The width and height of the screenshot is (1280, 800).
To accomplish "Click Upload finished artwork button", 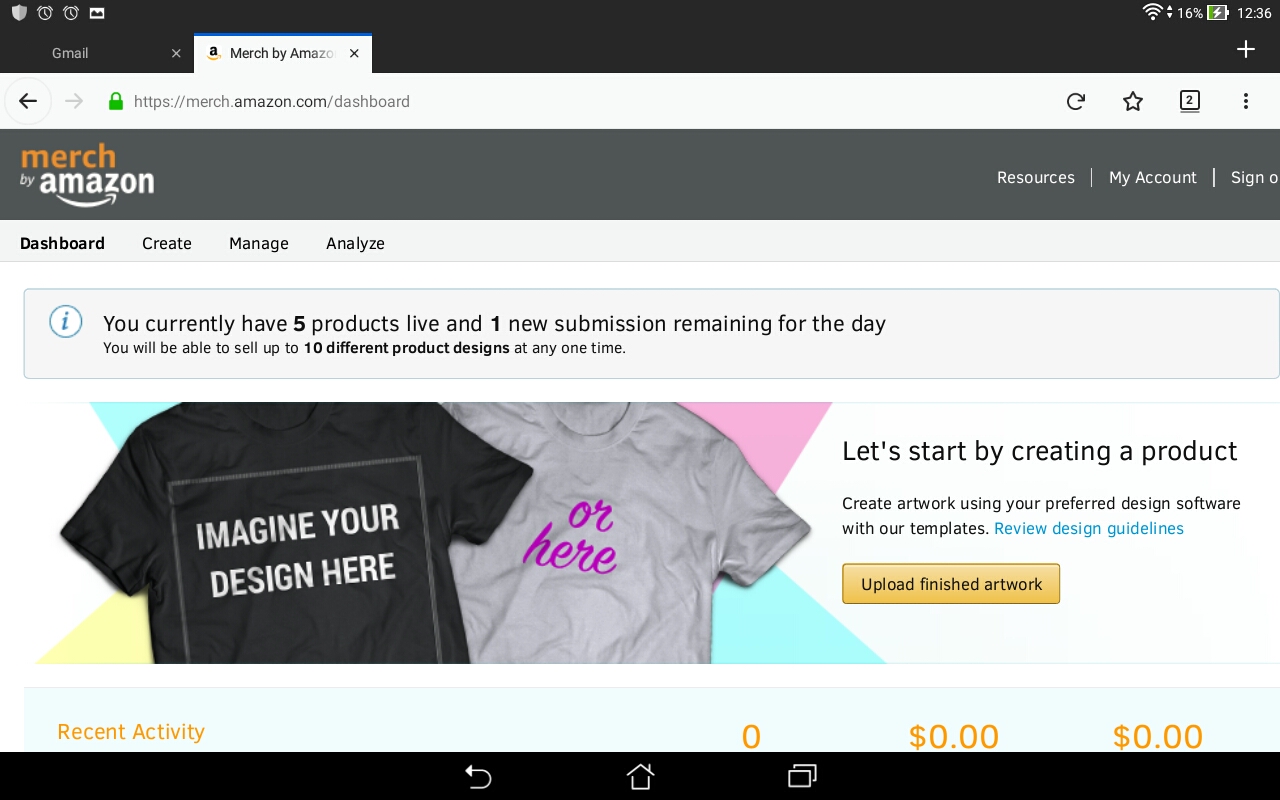I will coord(951,584).
